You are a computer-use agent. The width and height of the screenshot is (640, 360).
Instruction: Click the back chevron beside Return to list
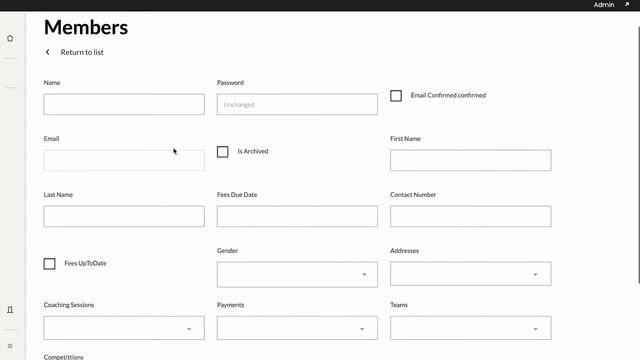click(47, 52)
